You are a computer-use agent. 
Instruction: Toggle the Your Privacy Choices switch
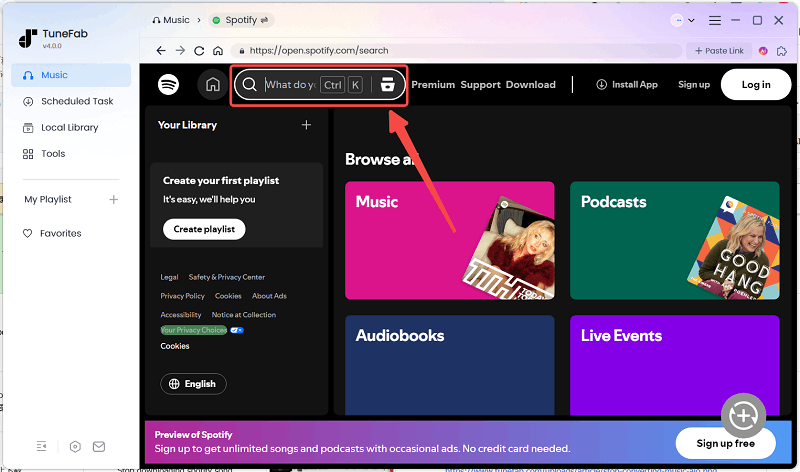237,330
